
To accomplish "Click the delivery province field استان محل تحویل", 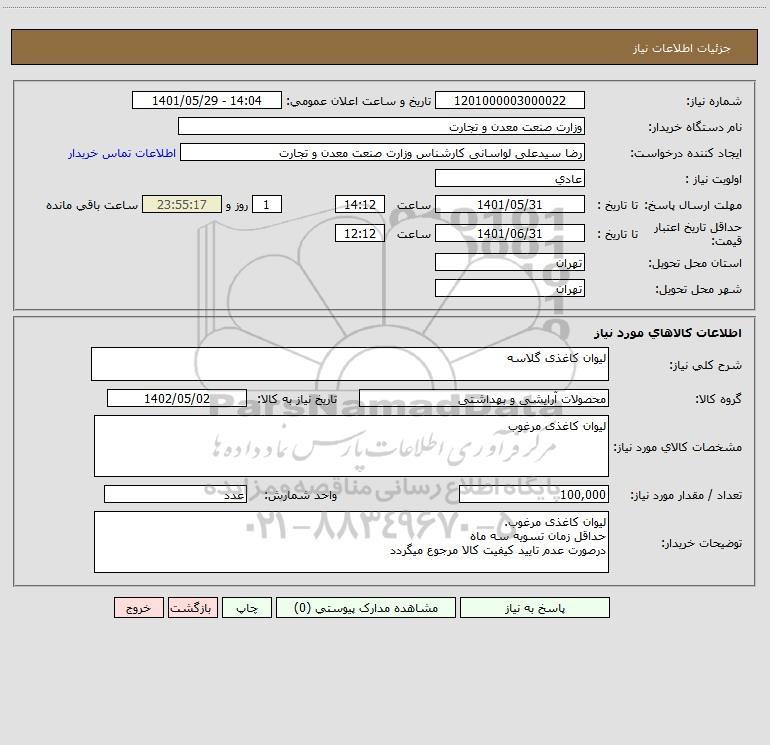I will pyautogui.click(x=510, y=262).
